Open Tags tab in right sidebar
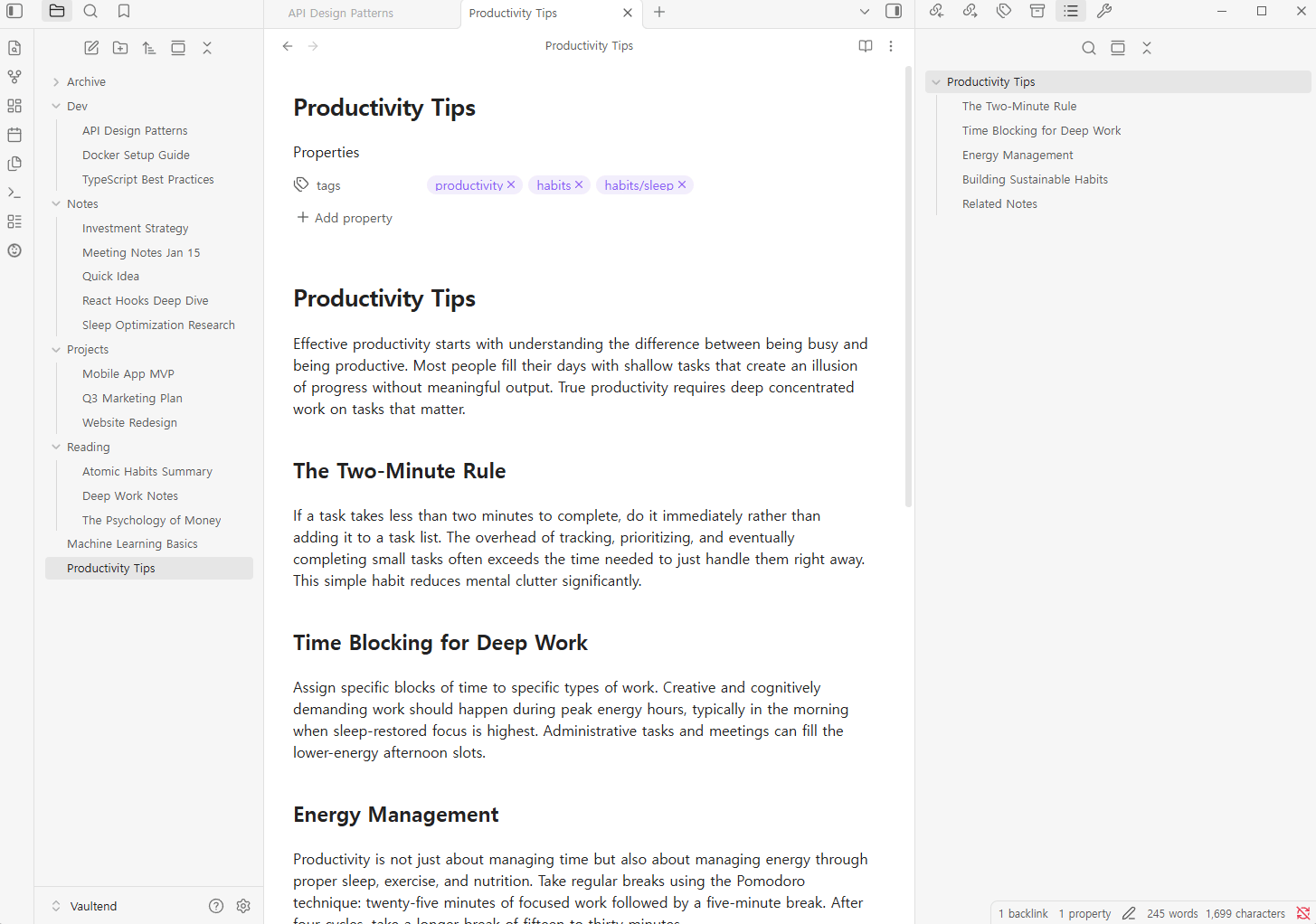 coord(1004,12)
